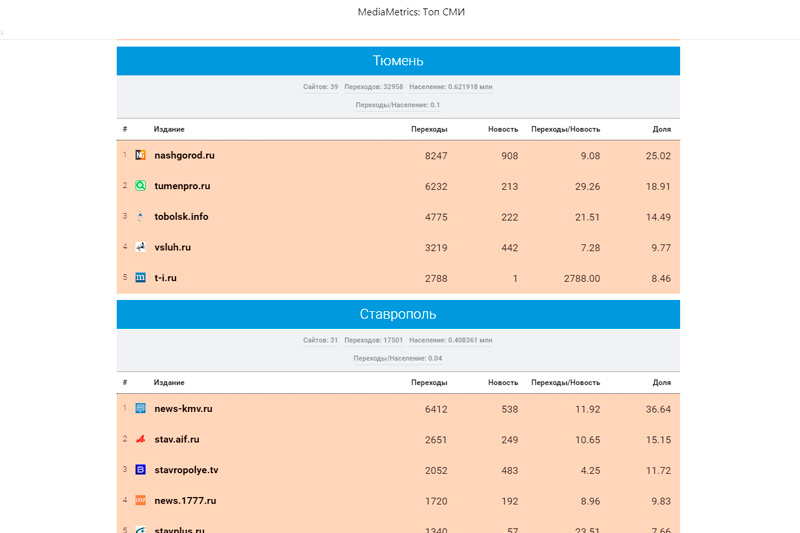Open the stavropolye.tv link
Image resolution: width=800 pixels, height=533 pixels.
(186, 470)
